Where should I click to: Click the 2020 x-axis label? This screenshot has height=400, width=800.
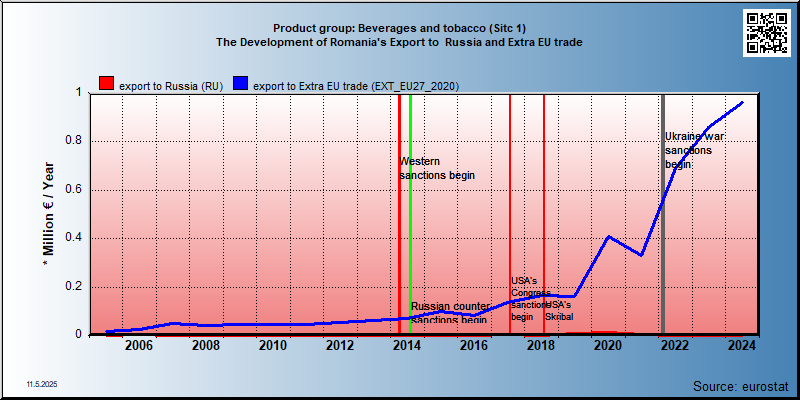tap(608, 345)
